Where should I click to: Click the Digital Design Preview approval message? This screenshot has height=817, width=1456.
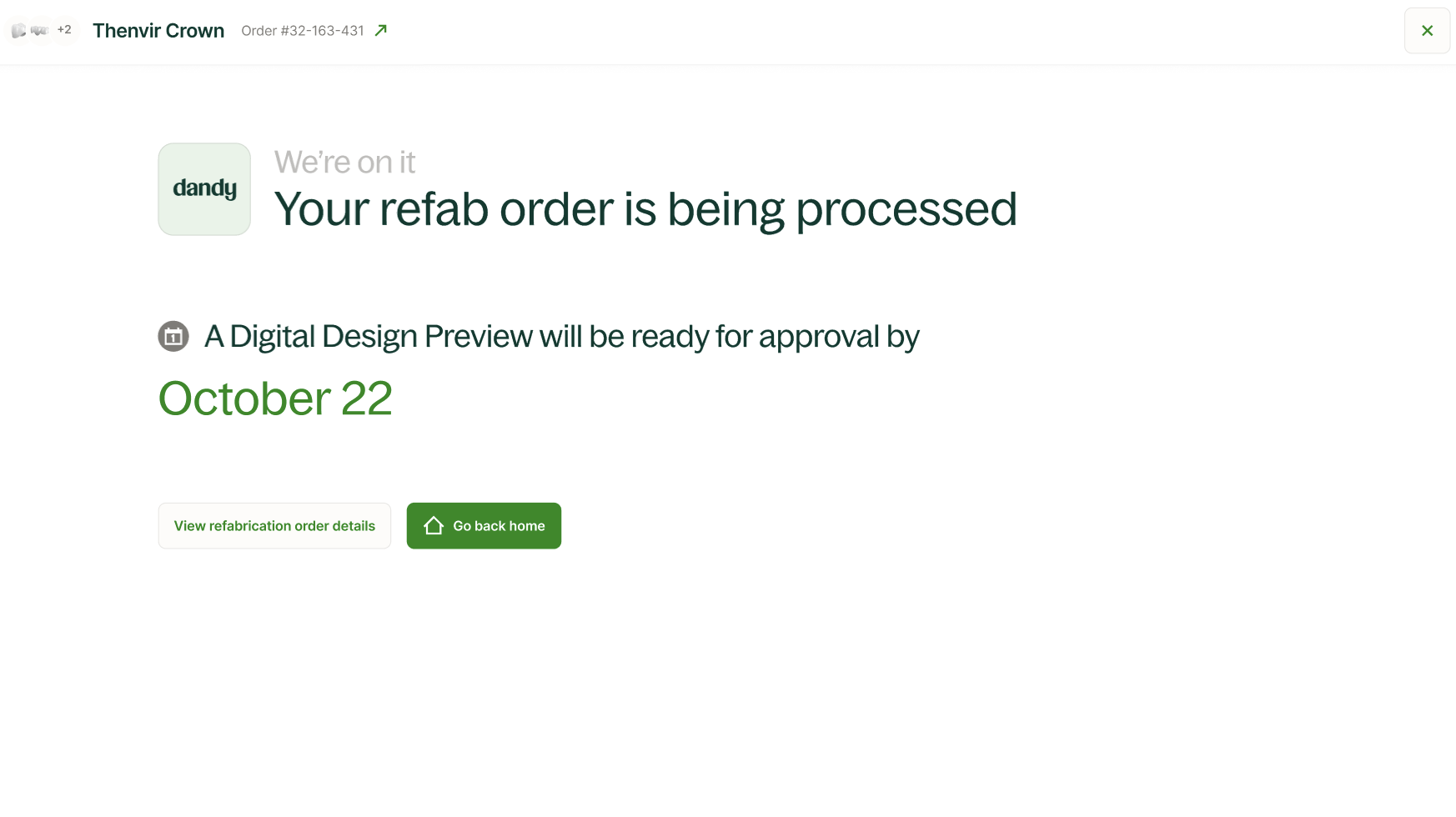pyautogui.click(x=560, y=336)
